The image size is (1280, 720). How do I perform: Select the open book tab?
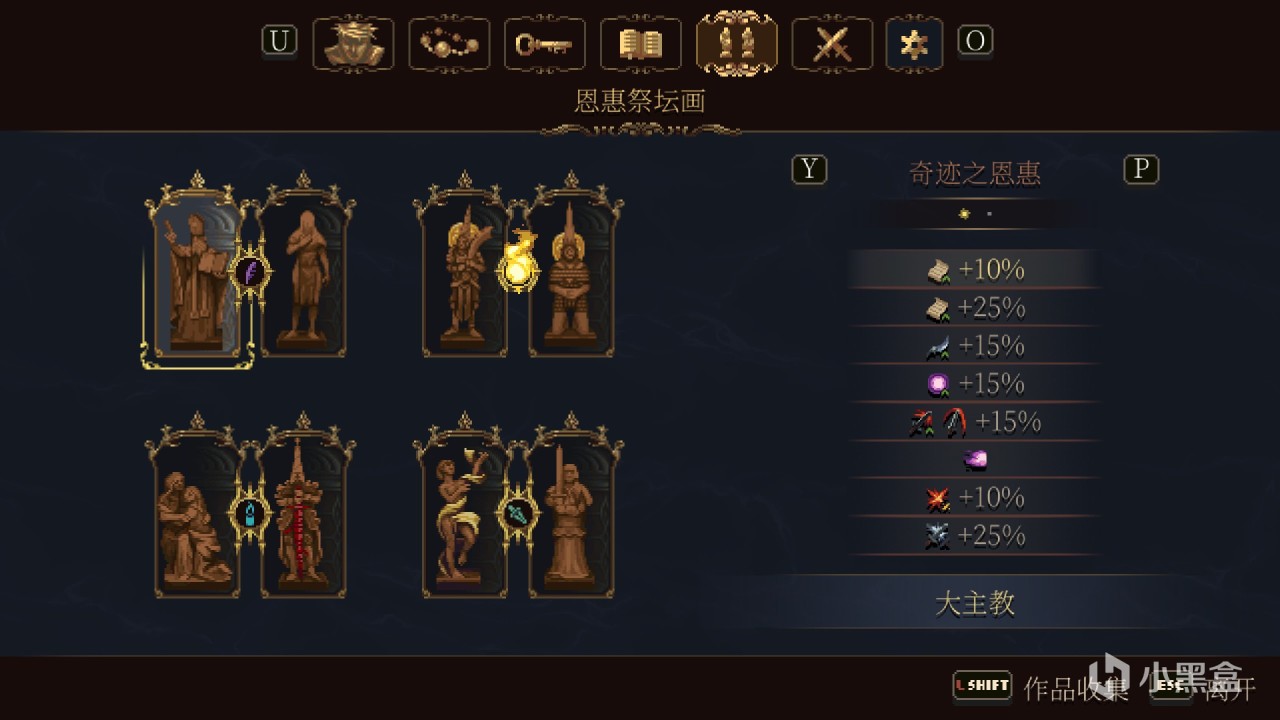pyautogui.click(x=641, y=44)
